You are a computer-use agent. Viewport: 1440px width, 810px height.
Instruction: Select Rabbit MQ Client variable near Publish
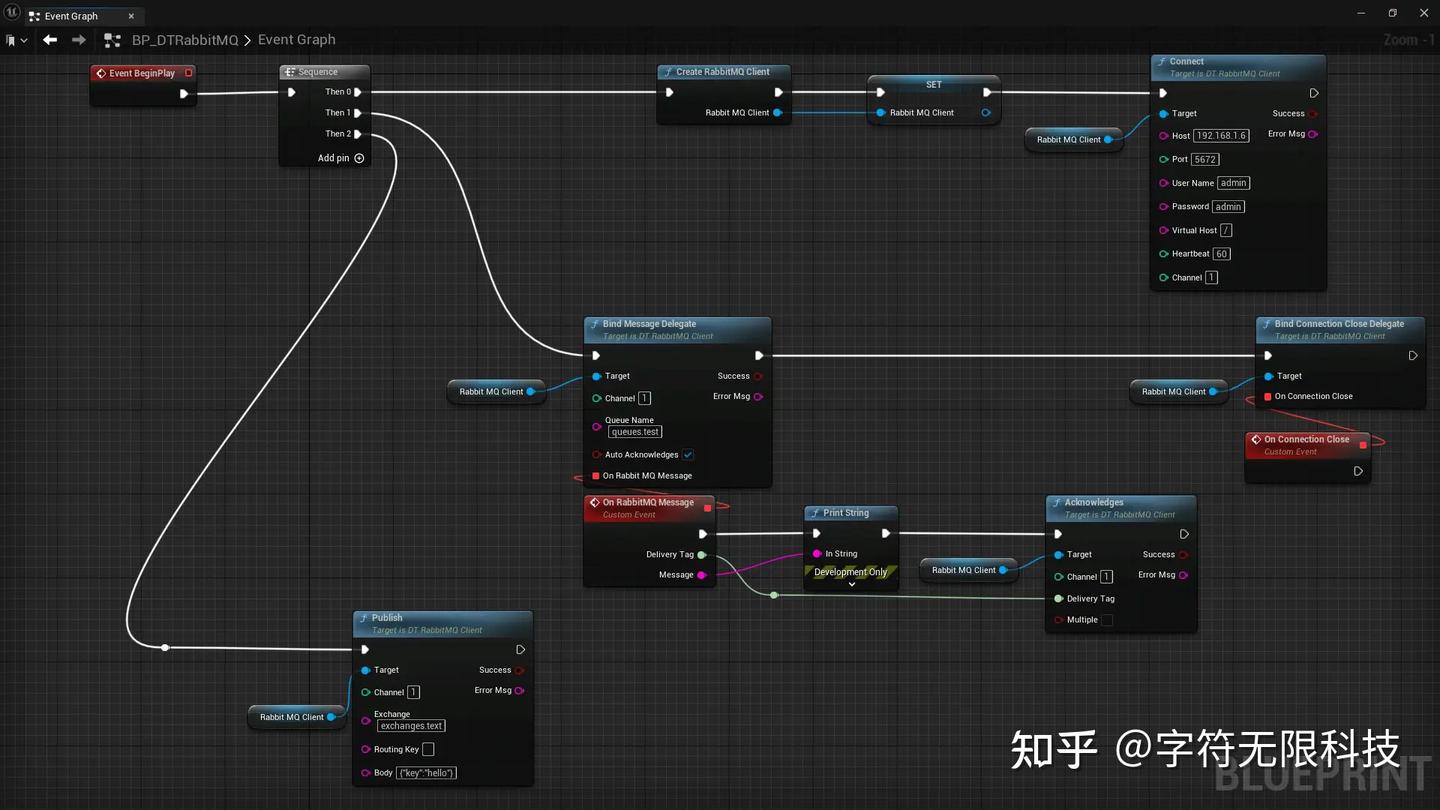297,717
